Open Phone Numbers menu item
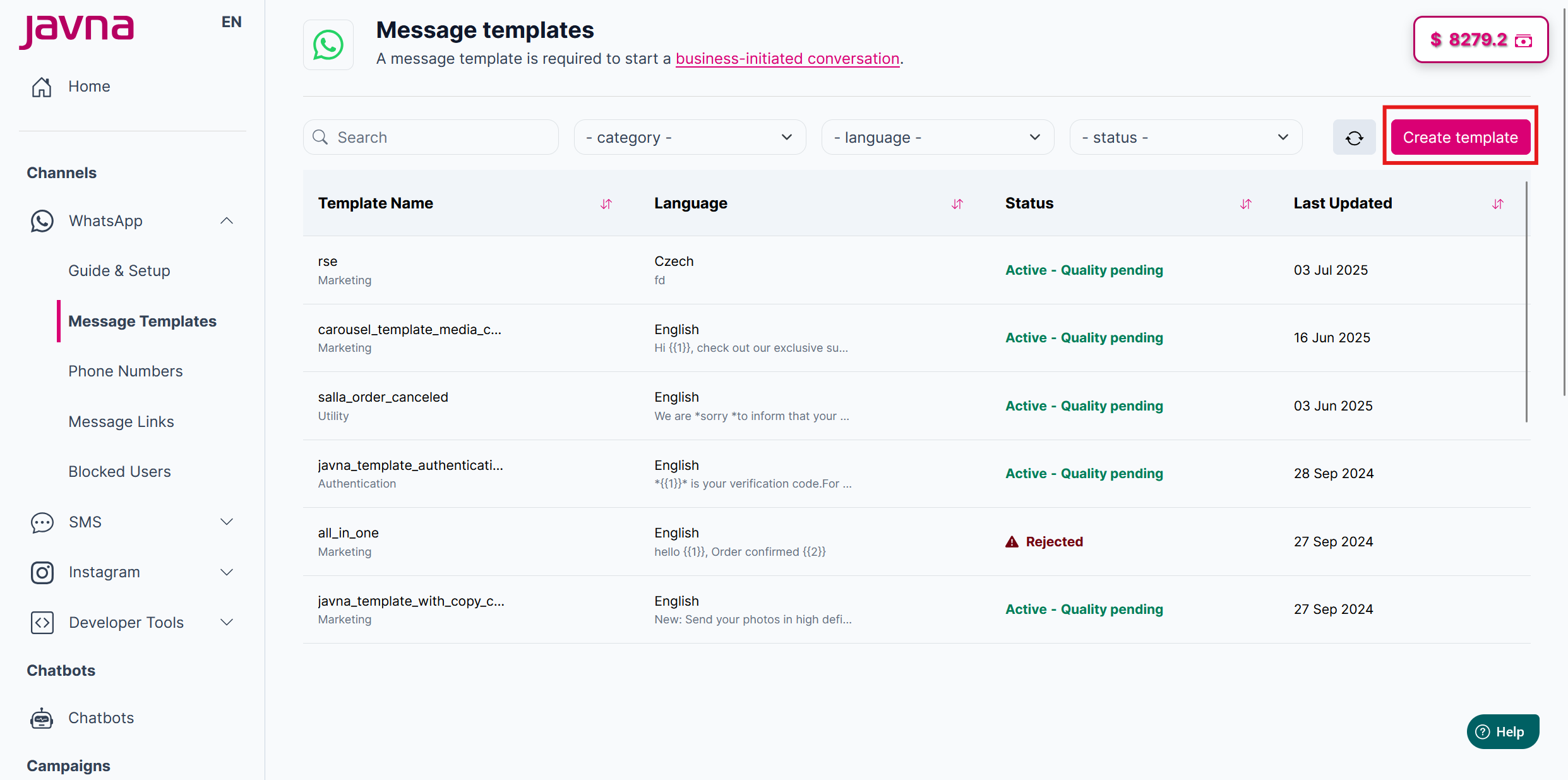This screenshot has width=1568, height=780. pos(126,371)
